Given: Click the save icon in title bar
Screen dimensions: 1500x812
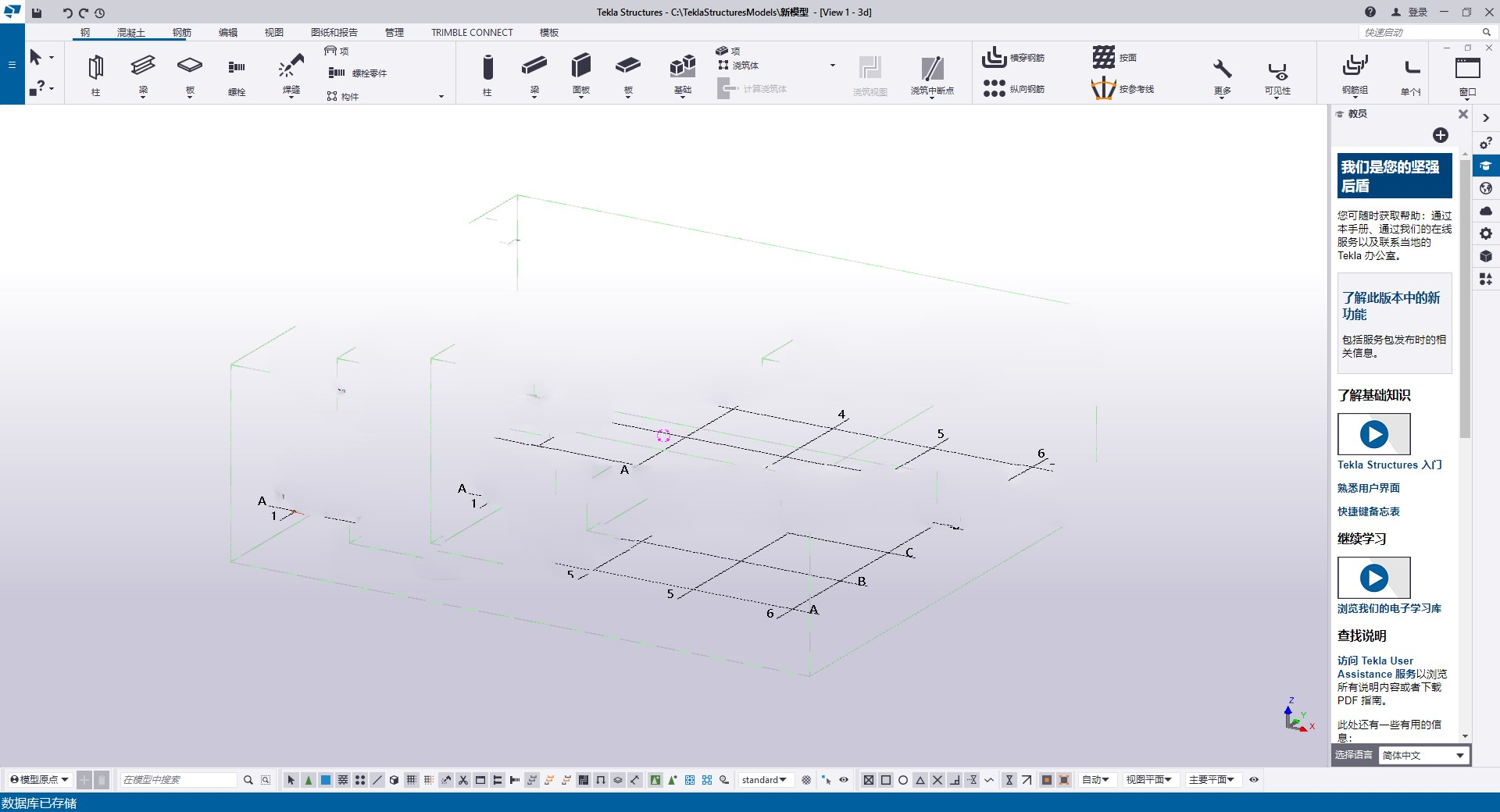Looking at the screenshot, I should click(x=37, y=12).
